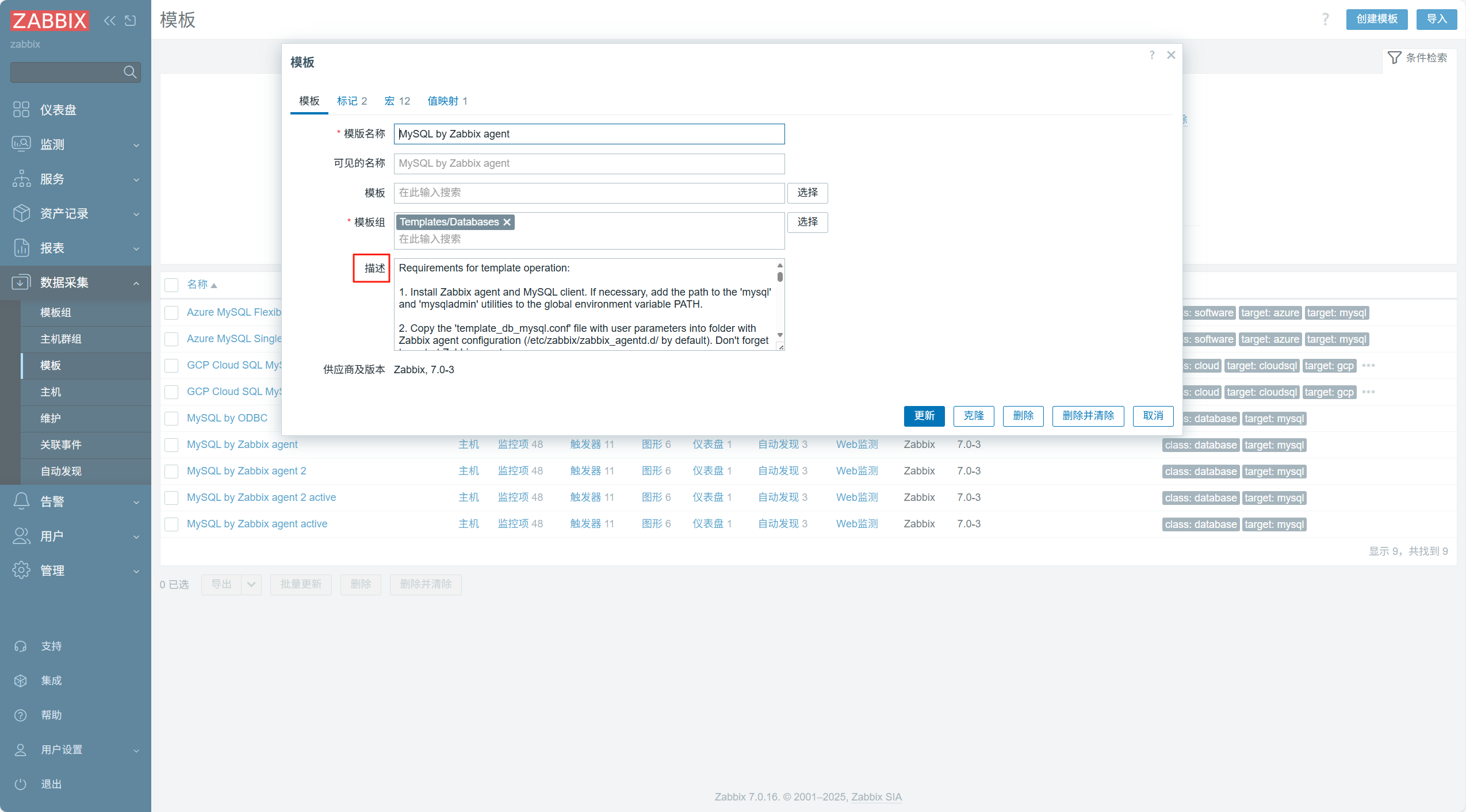This screenshot has height=812, width=1466.
Task: Check MySQL by Zabbix agent active checkbox
Action: tap(171, 524)
